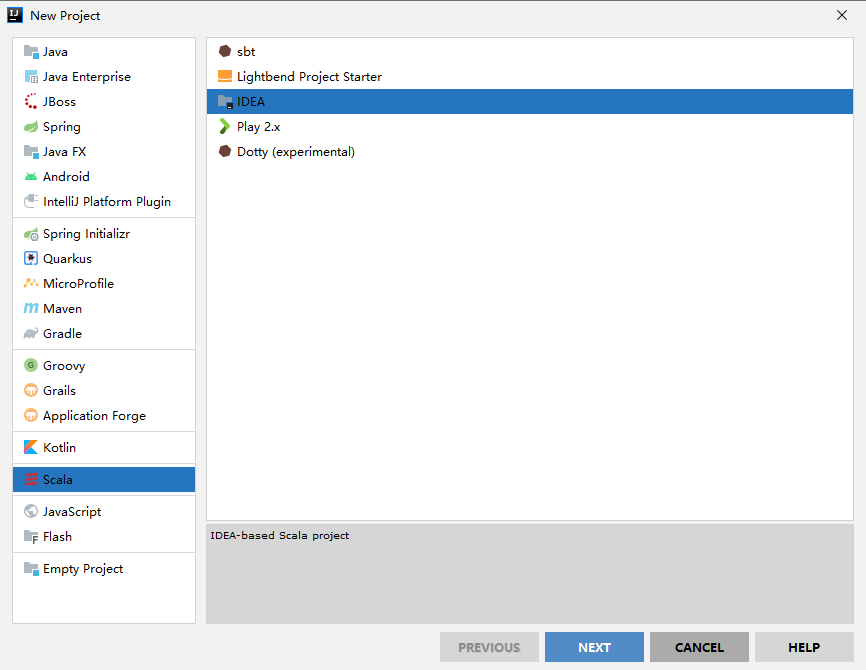The height and width of the screenshot is (670, 866).
Task: Select the Spring Initializr icon
Action: pyautogui.click(x=31, y=234)
